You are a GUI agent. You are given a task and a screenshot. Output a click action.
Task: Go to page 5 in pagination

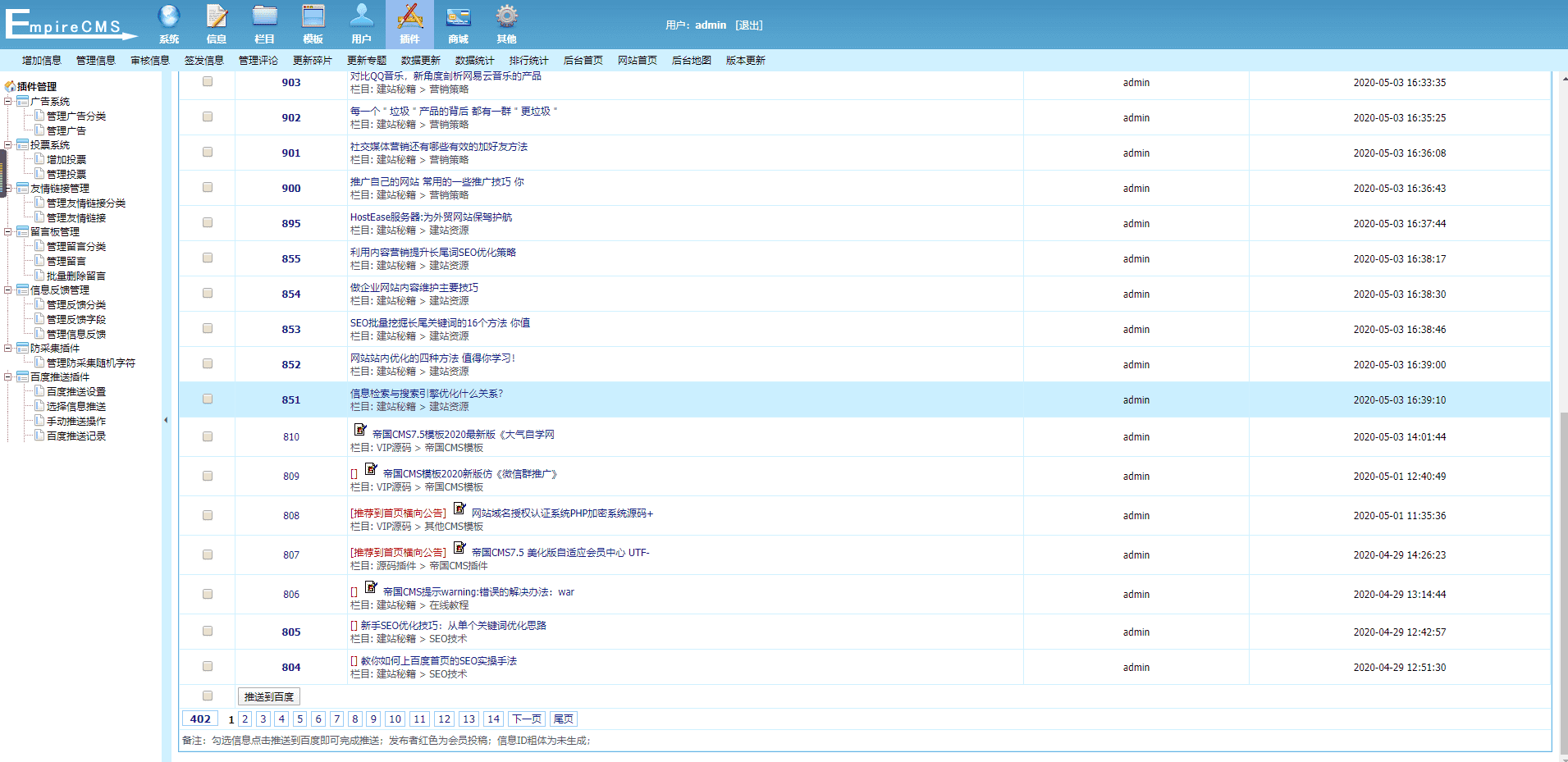[300, 719]
